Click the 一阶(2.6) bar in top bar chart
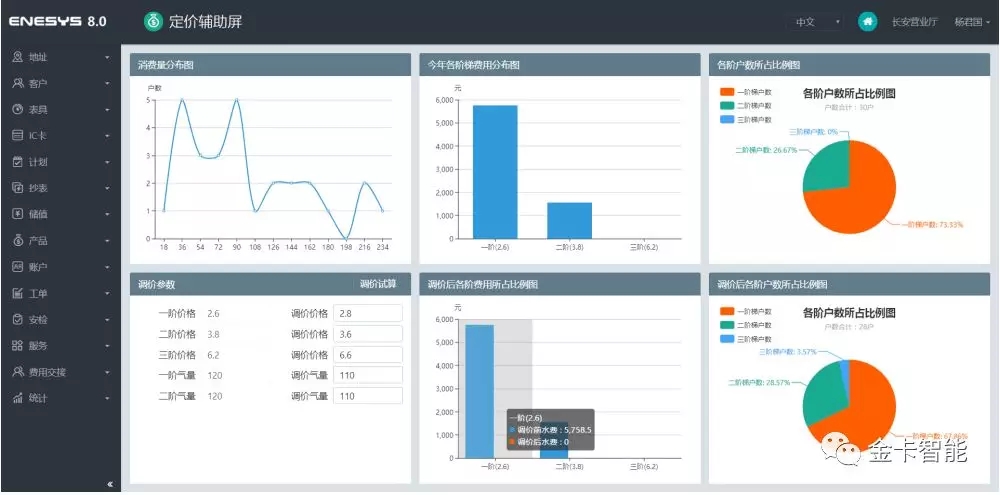The height and width of the screenshot is (495, 1000). 495,172
